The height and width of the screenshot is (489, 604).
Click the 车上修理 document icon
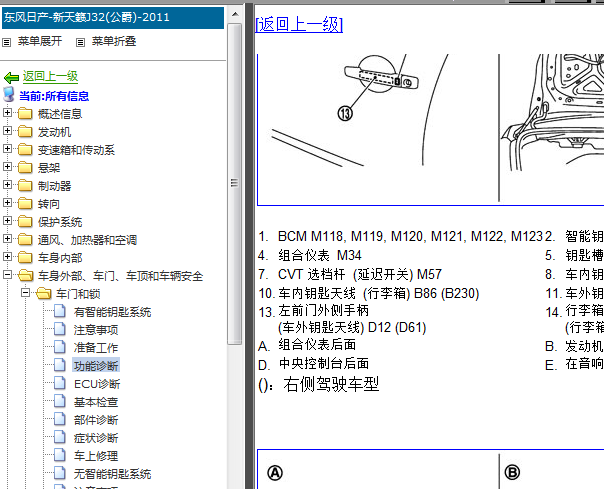click(60, 455)
